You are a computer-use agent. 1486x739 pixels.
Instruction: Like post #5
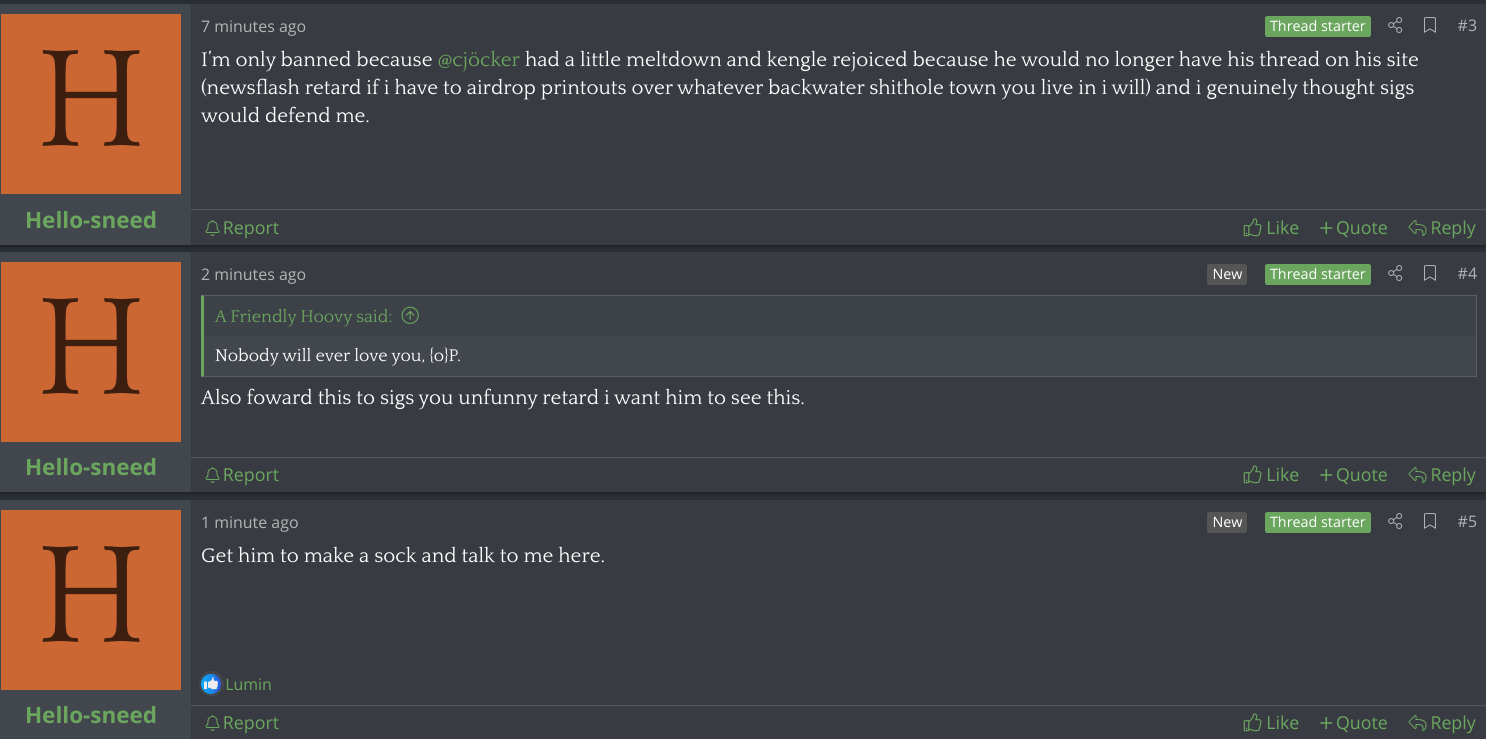click(1271, 723)
